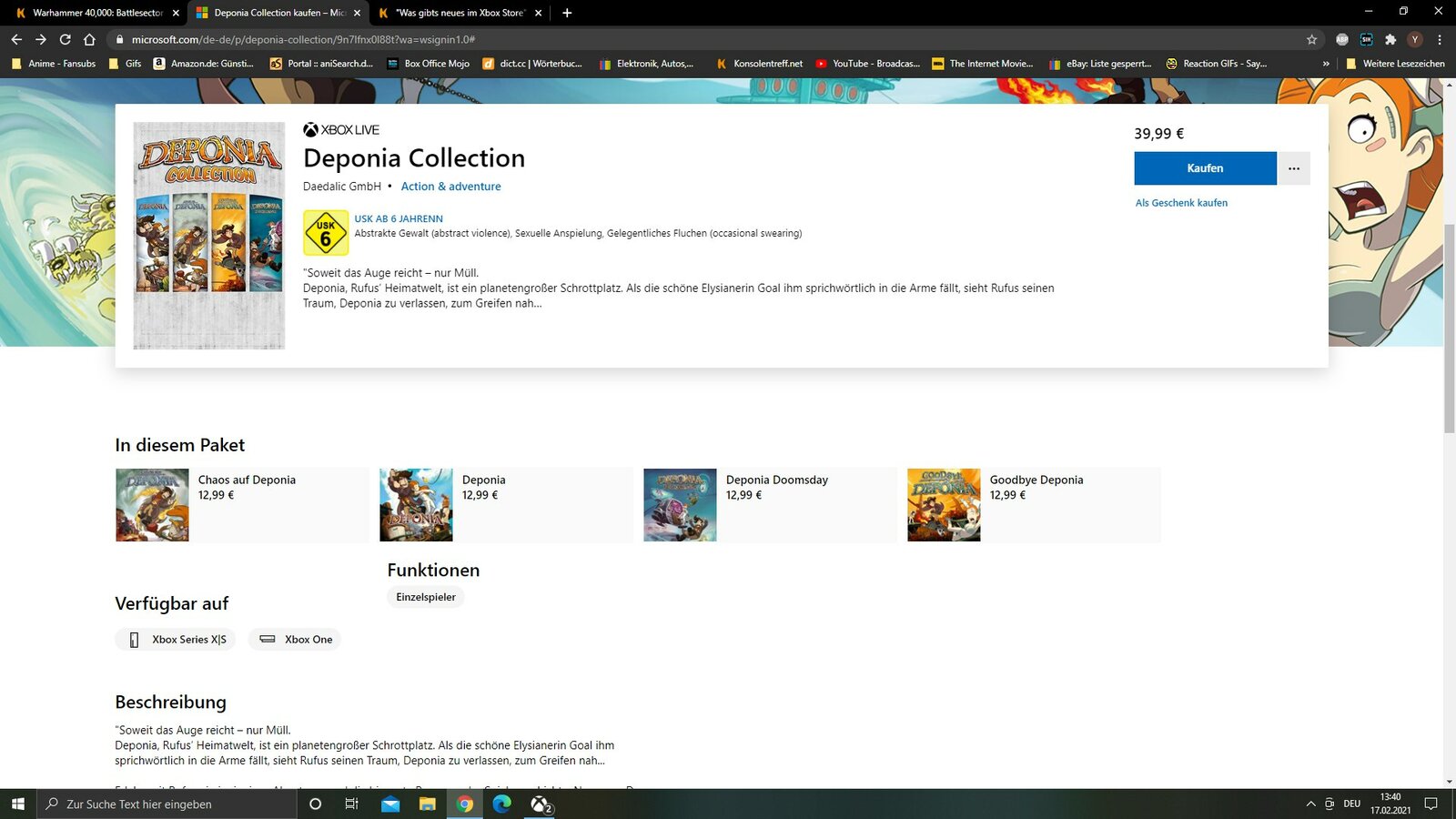
Task: Open the taskbar clock and calendar
Action: coord(1390,804)
